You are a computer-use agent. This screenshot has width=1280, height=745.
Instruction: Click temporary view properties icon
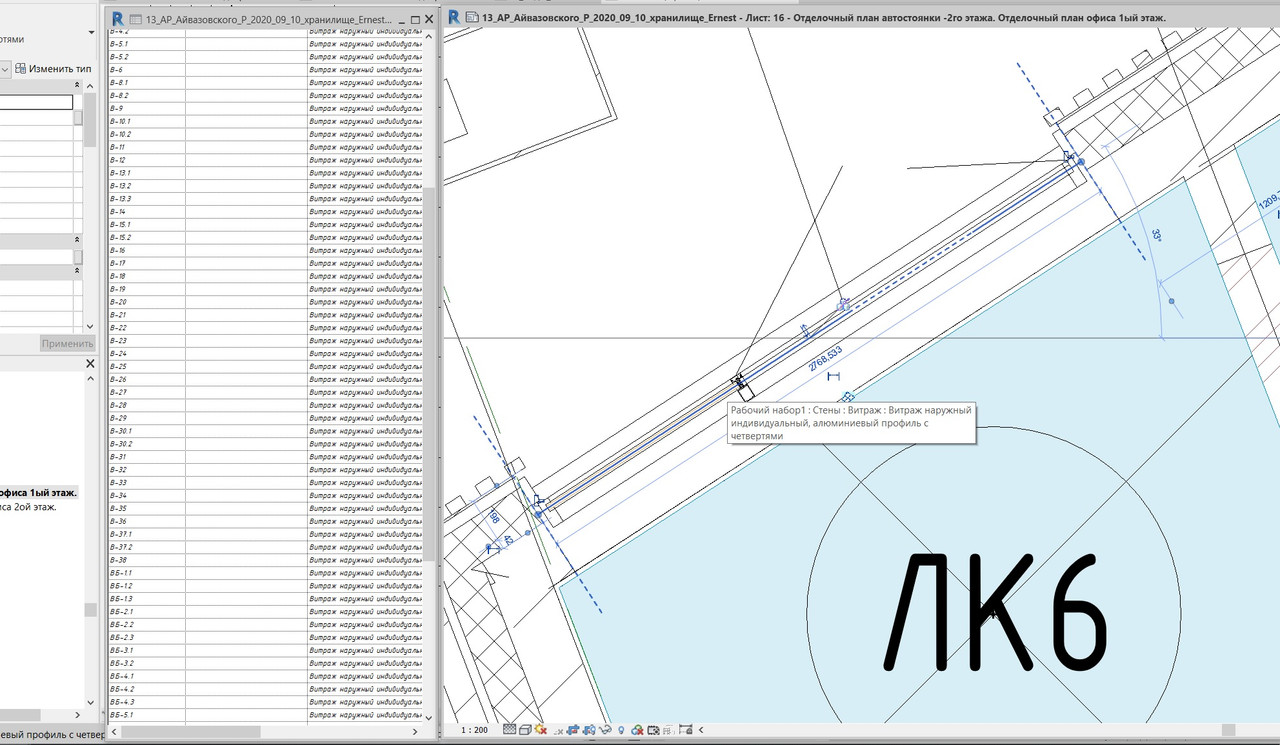point(653,730)
